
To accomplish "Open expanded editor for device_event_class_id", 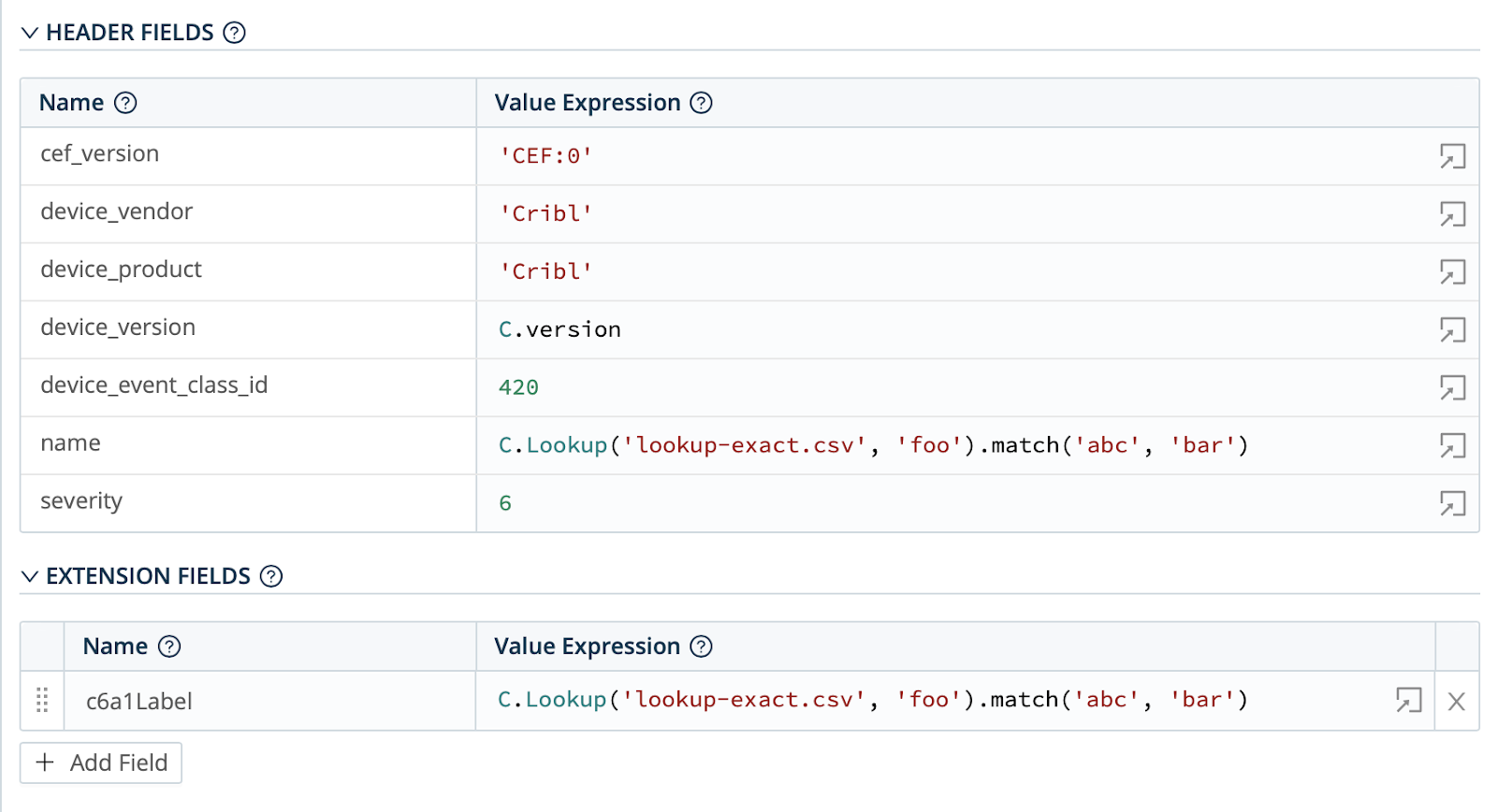I will [x=1452, y=388].
